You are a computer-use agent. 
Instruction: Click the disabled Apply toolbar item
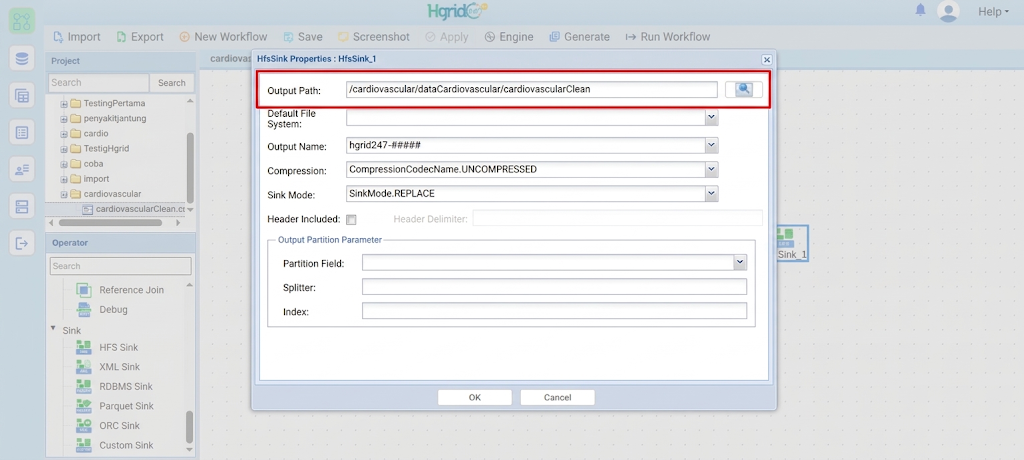click(447, 37)
